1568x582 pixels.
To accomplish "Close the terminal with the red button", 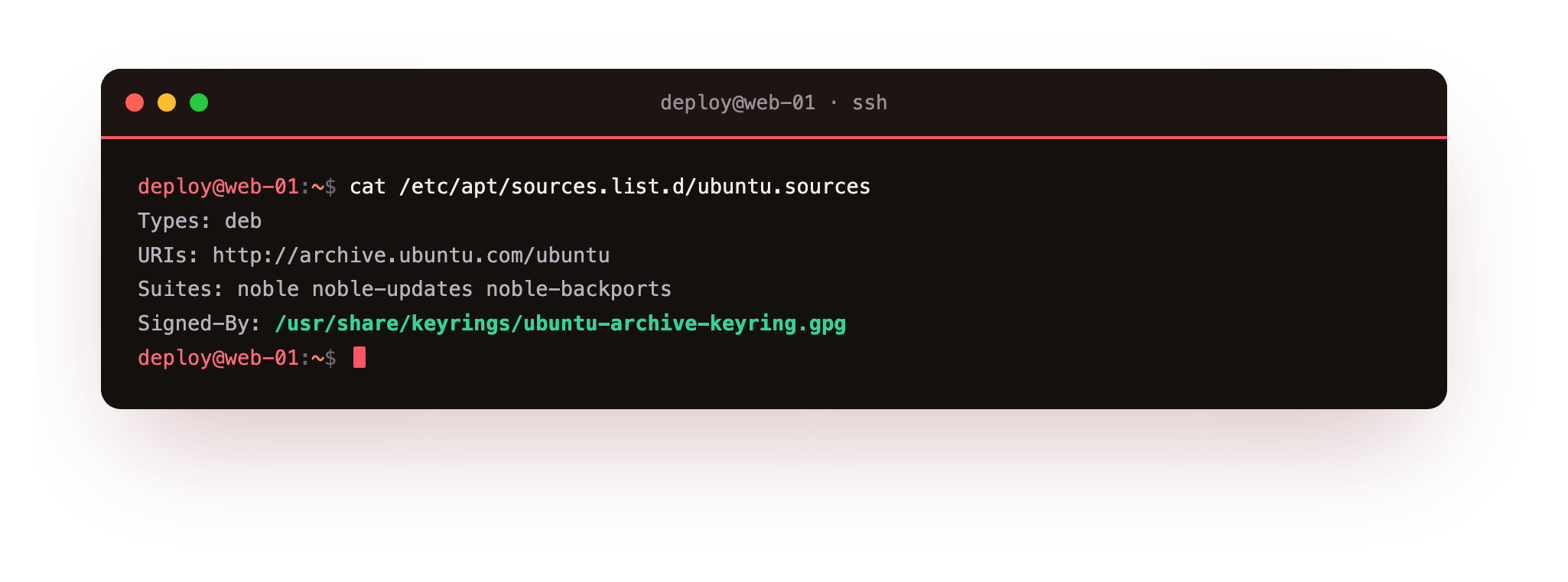I will click(x=135, y=102).
